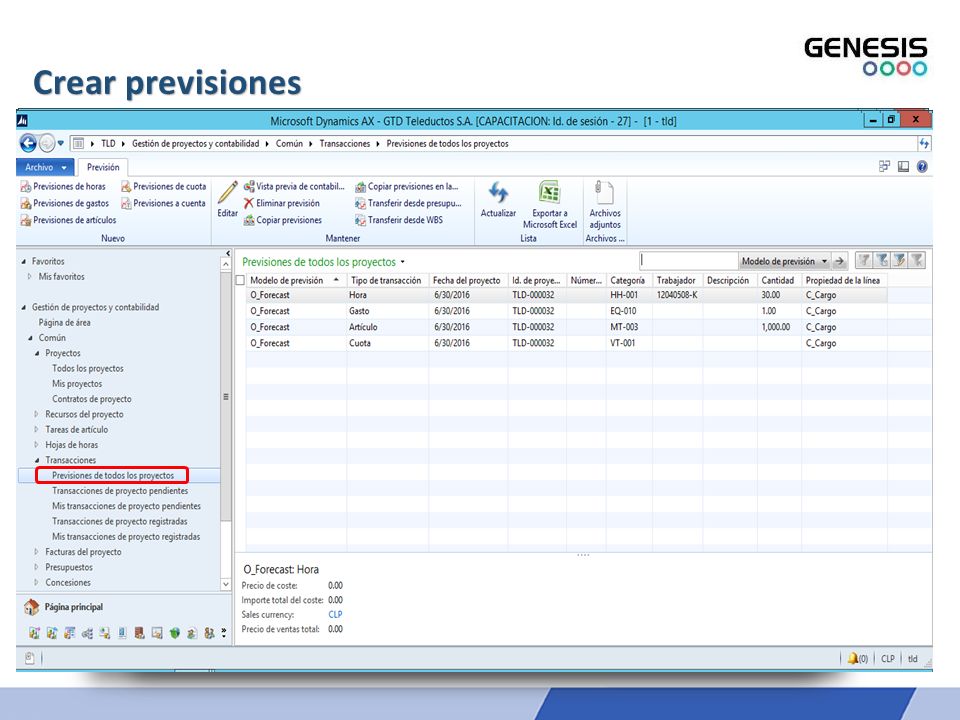
Task: Click the Actualizar refresh icon
Action: tap(498, 192)
